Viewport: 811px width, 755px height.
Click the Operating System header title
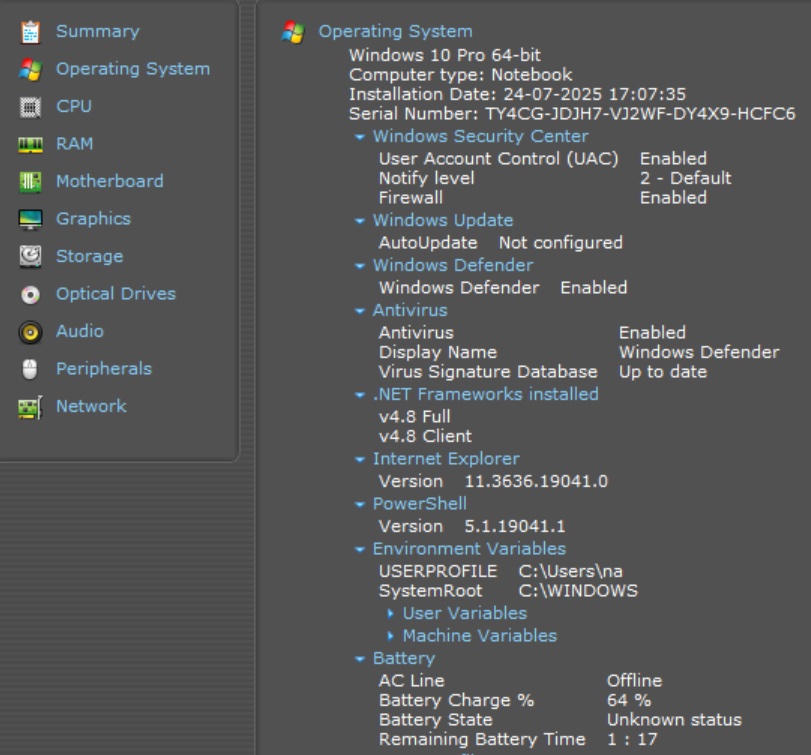click(395, 32)
